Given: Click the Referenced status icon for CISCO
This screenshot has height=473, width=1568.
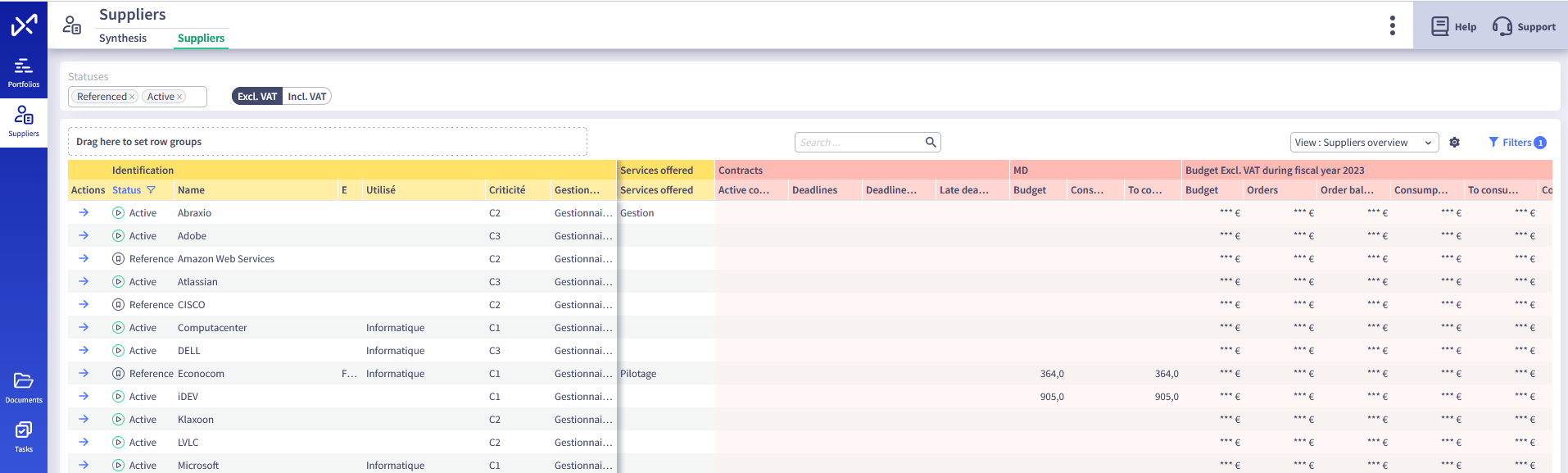Looking at the screenshot, I should tap(118, 304).
